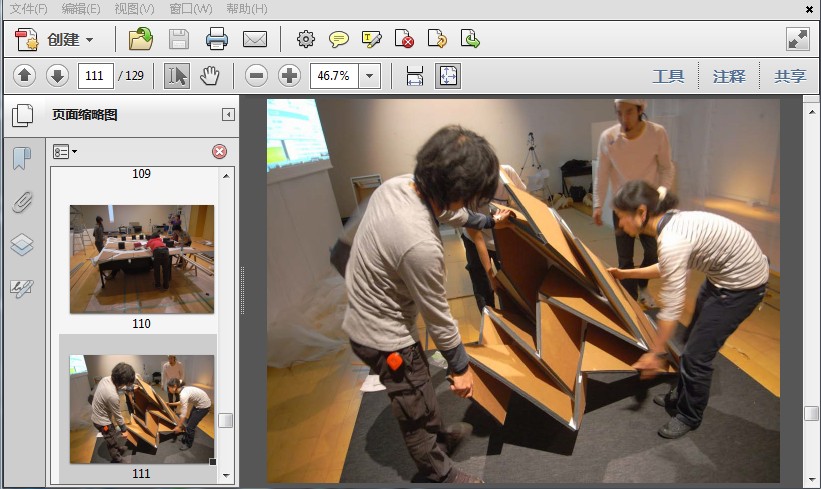Open the 帮助(H) menu
The image size is (821, 489).
click(x=247, y=9)
